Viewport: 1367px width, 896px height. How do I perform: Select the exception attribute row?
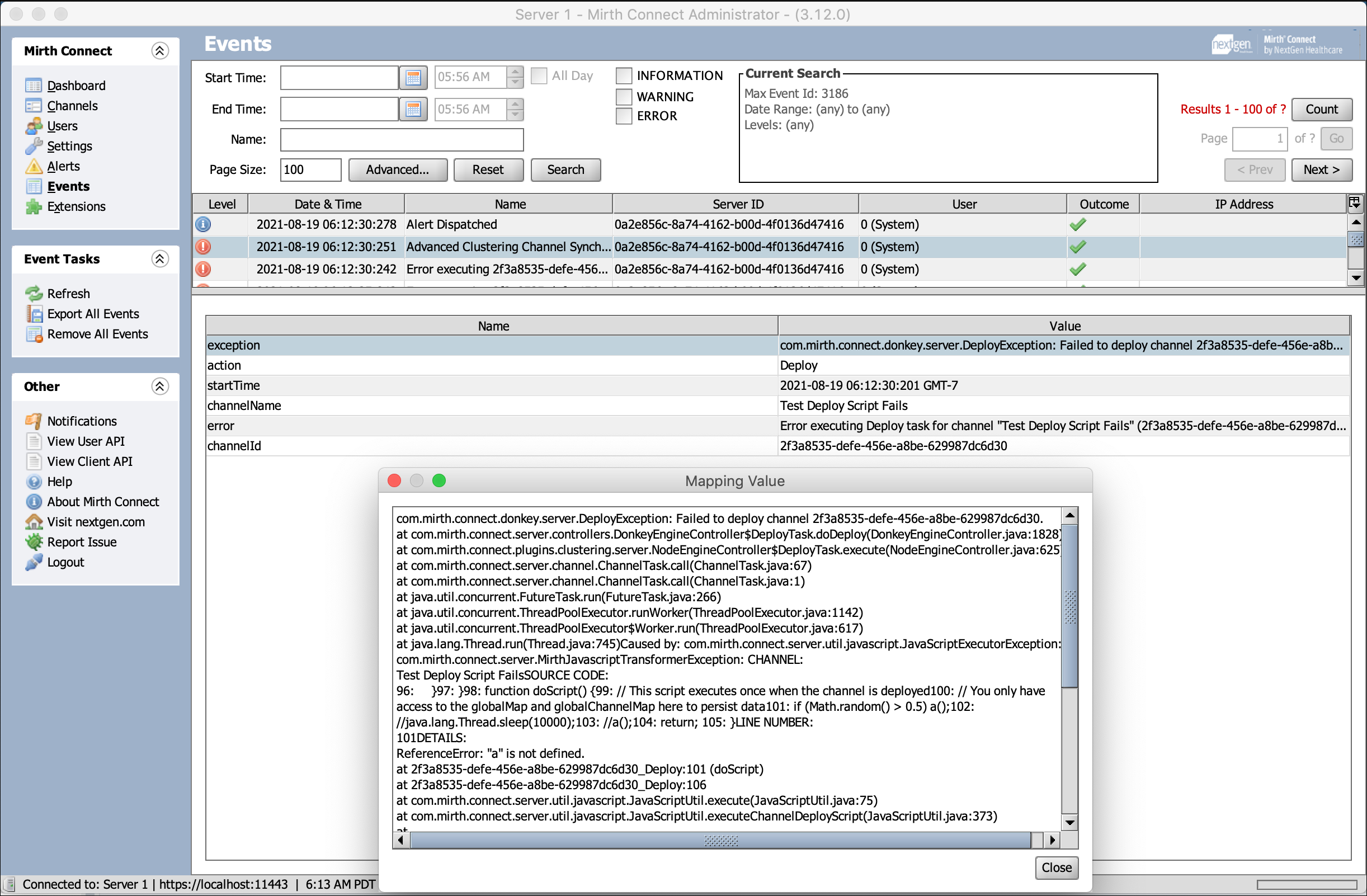777,345
